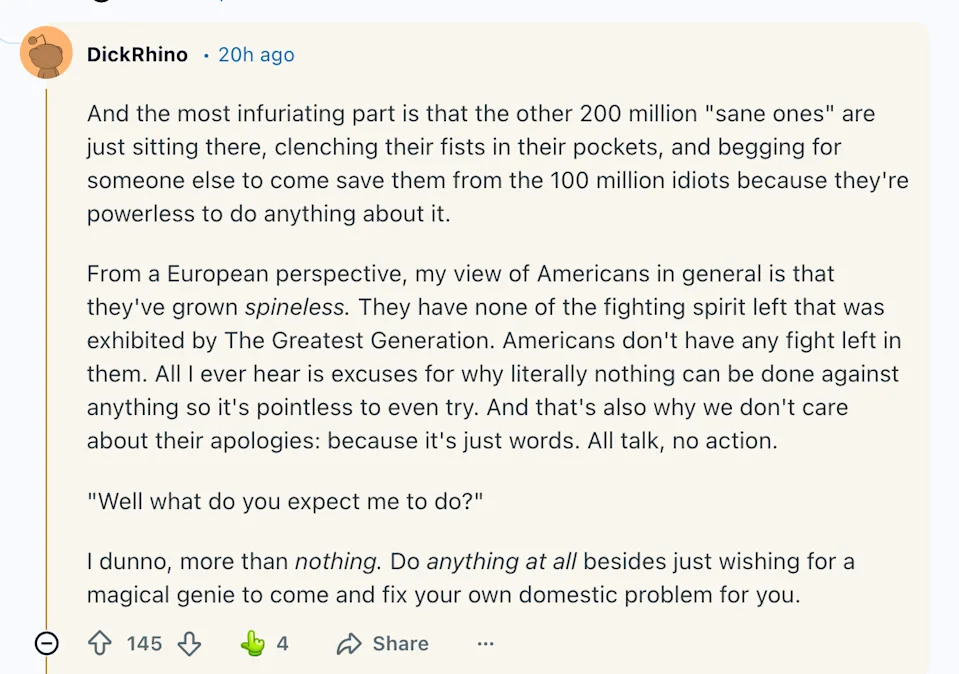This screenshot has width=959, height=674.
Task: Expand more actions via the three-dot menu
Action: 486,644
